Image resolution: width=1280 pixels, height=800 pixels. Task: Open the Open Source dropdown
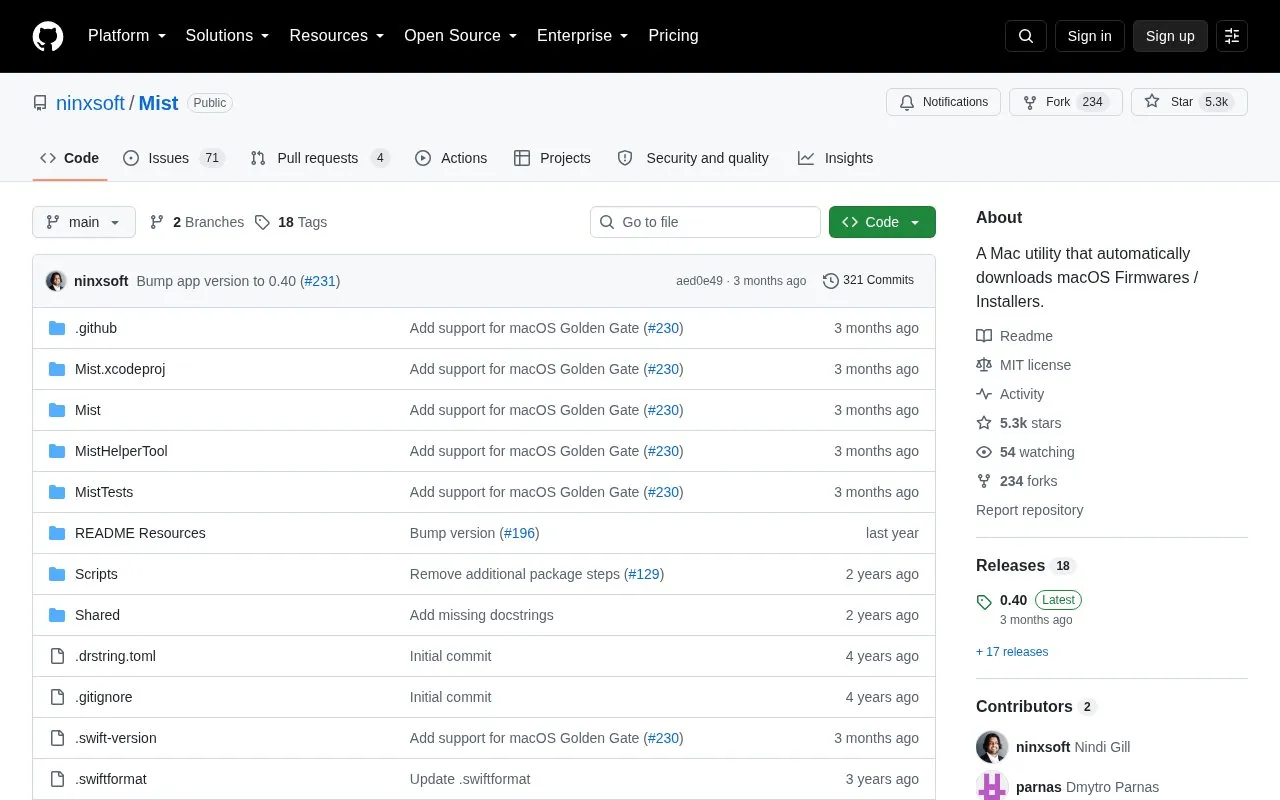point(461,36)
